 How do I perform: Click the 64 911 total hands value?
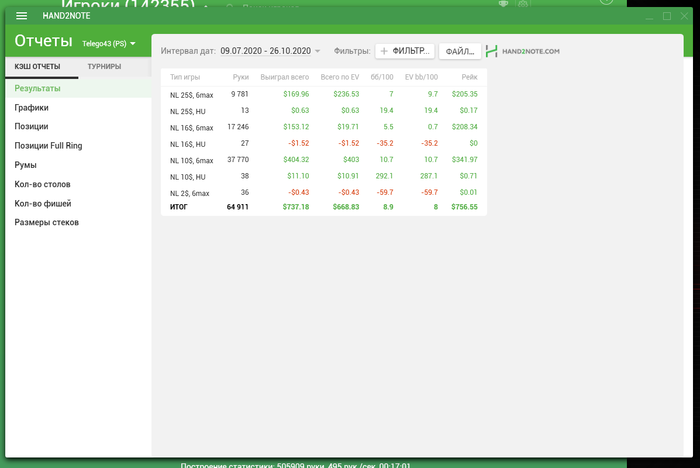(x=238, y=207)
